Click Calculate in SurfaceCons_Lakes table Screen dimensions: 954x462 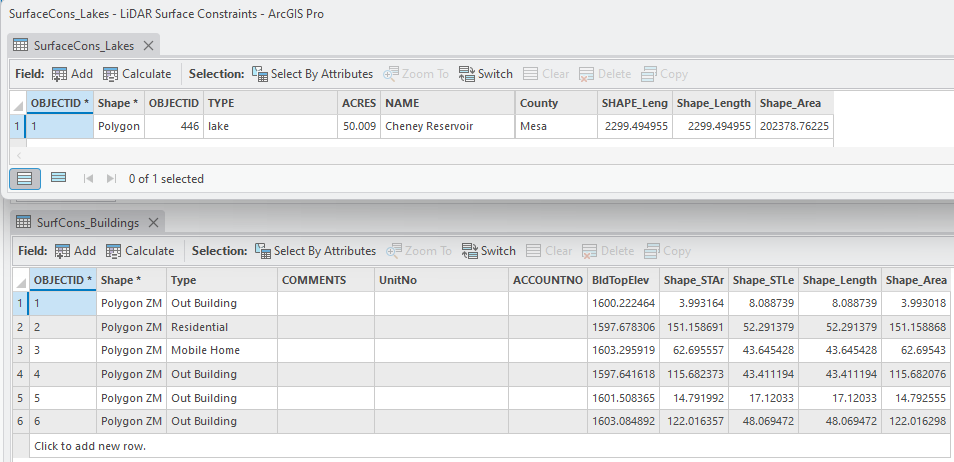click(137, 74)
